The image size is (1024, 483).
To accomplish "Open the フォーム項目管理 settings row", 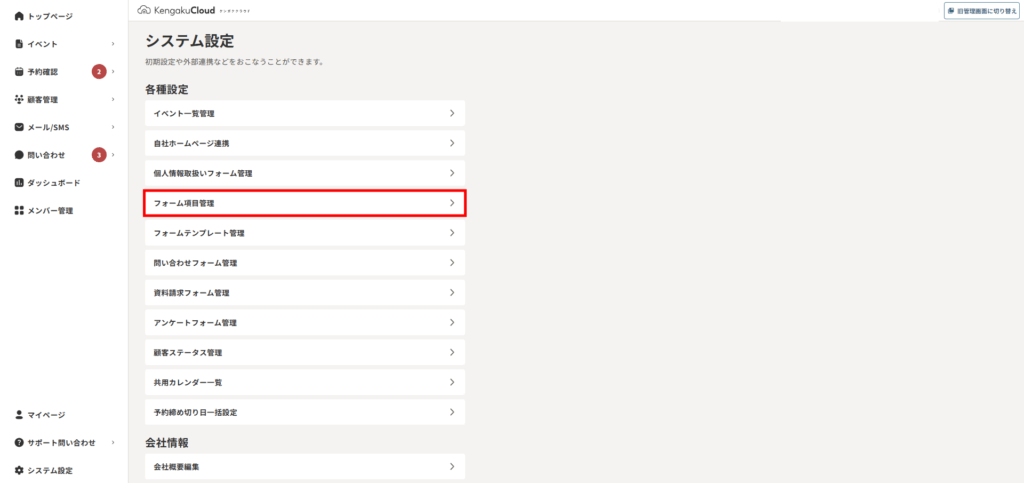I will tap(305, 203).
